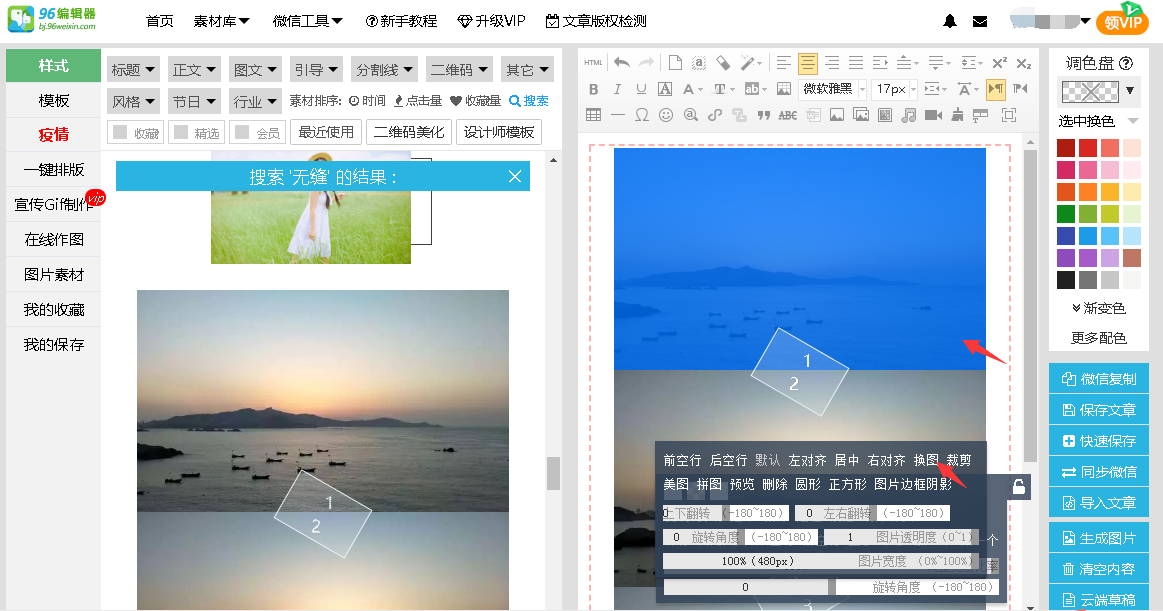Insert single image icon
1163x611 pixels.
pyautogui.click(x=837, y=115)
